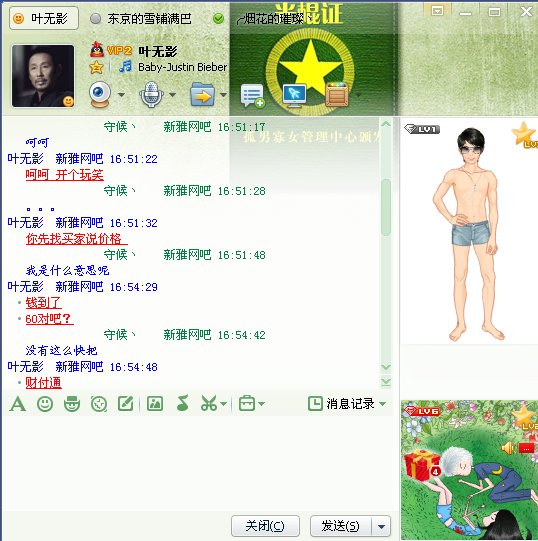Click the 发送(S) send button

tap(341, 526)
